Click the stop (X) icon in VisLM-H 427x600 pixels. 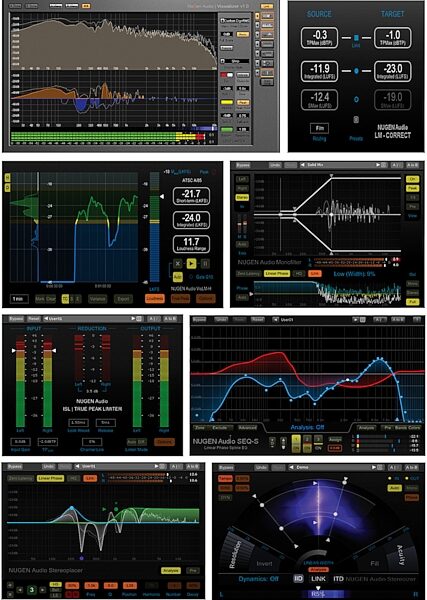click(x=177, y=264)
